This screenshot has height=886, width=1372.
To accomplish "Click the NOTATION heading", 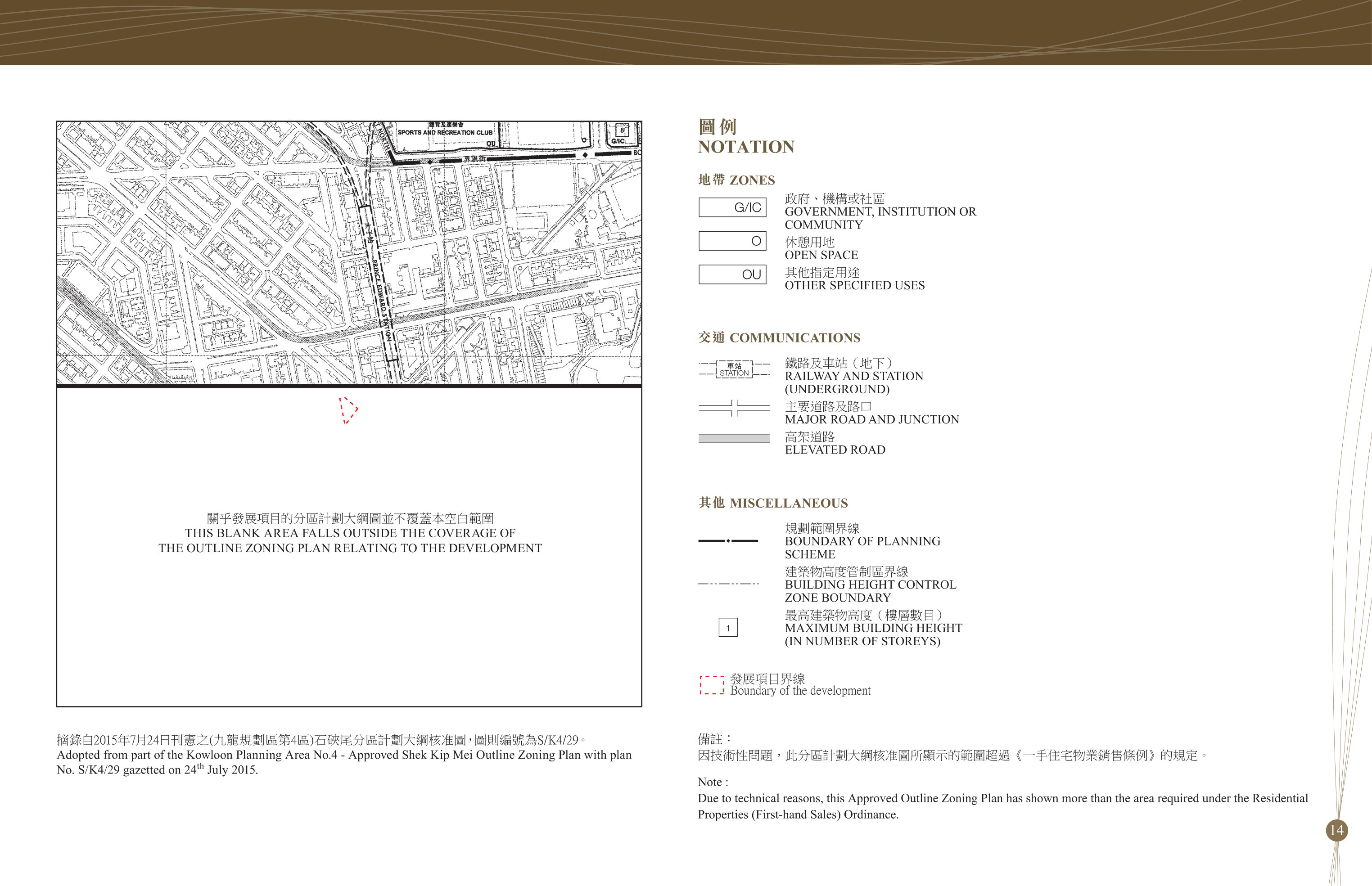I will (746, 147).
